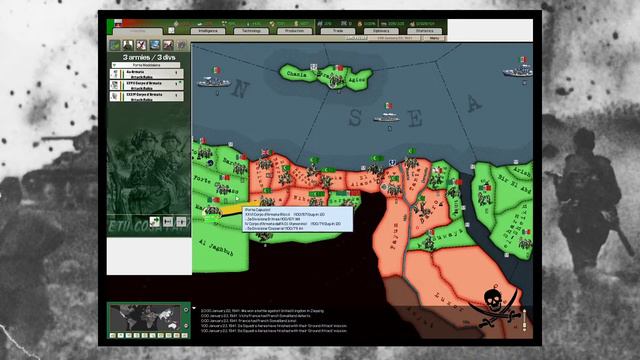640x360 pixels.
Task: Select the Italian fleet at the top-right sea
Action: pyautogui.click(x=517, y=72)
